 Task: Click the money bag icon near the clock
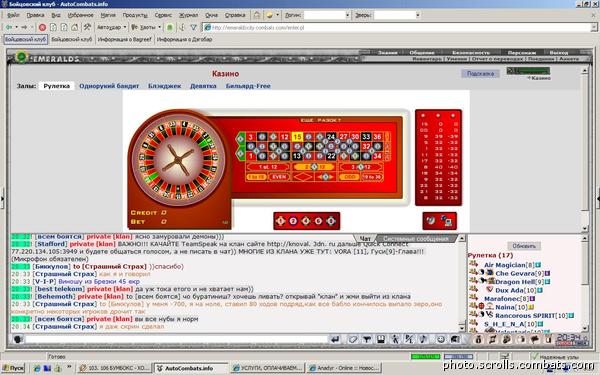(x=479, y=339)
